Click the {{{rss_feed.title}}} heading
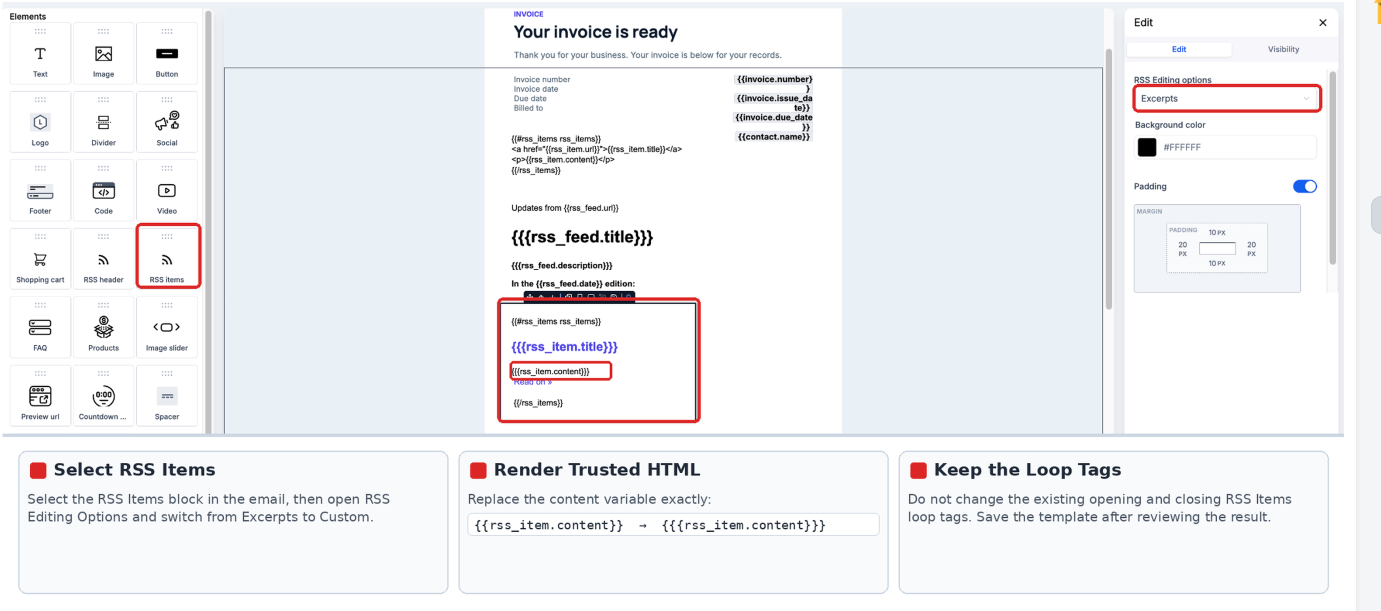The height and width of the screenshot is (611, 1381). [583, 237]
